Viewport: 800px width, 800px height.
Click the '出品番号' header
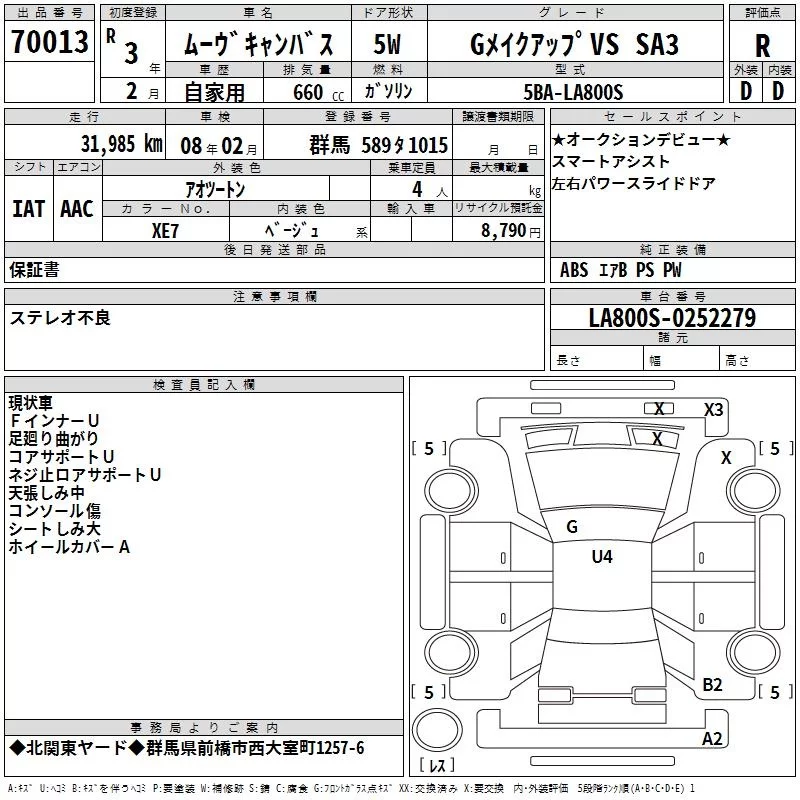tap(49, 13)
